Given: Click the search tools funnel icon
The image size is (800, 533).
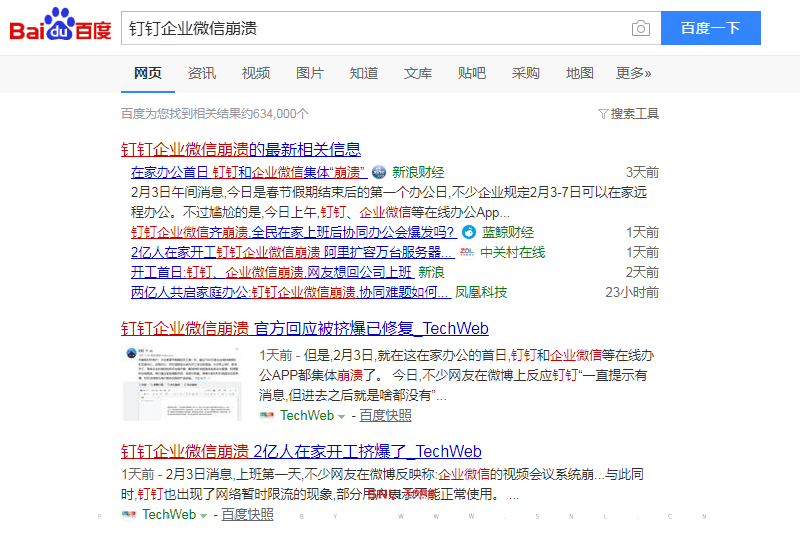Looking at the screenshot, I should (x=603, y=114).
